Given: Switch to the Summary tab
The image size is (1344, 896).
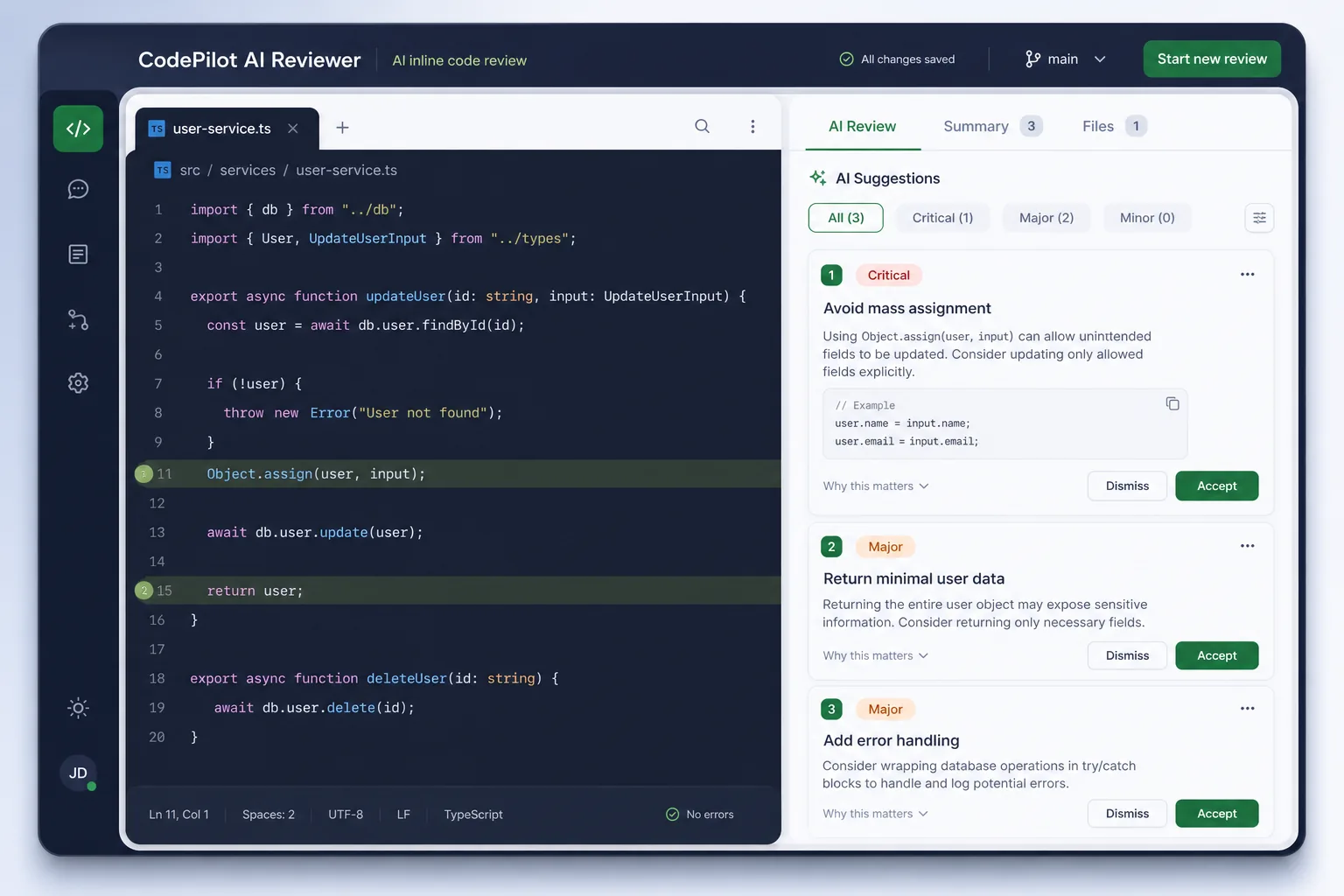Looking at the screenshot, I should 992,126.
